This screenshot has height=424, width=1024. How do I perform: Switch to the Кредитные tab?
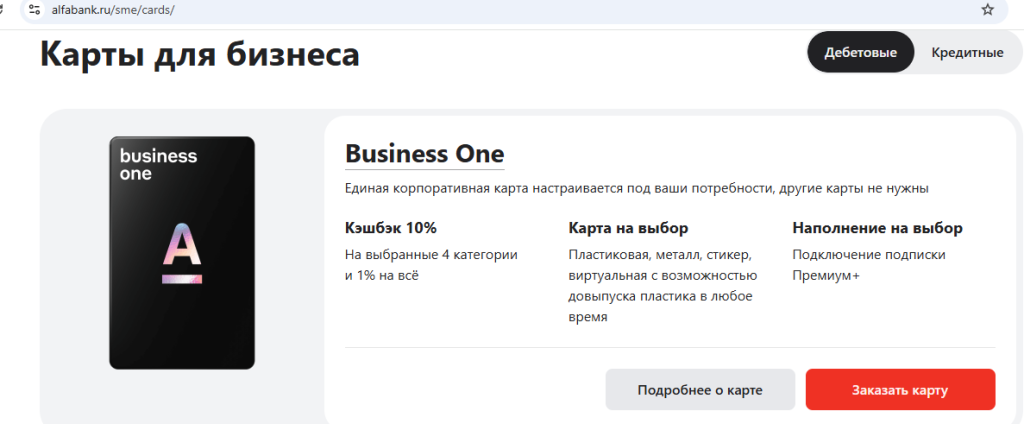pyautogui.click(x=967, y=53)
